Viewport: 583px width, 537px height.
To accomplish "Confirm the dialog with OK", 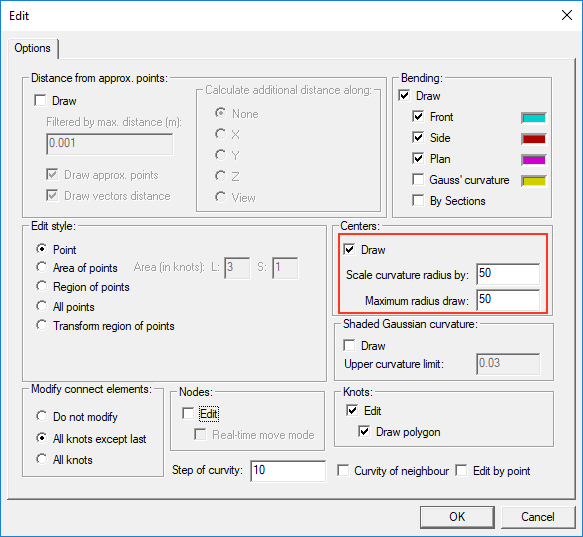I will point(457,517).
